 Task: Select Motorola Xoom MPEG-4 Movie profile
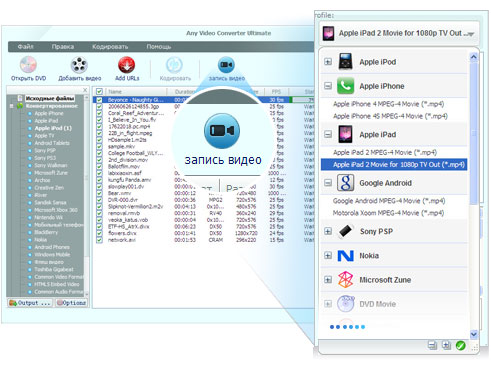(388, 213)
